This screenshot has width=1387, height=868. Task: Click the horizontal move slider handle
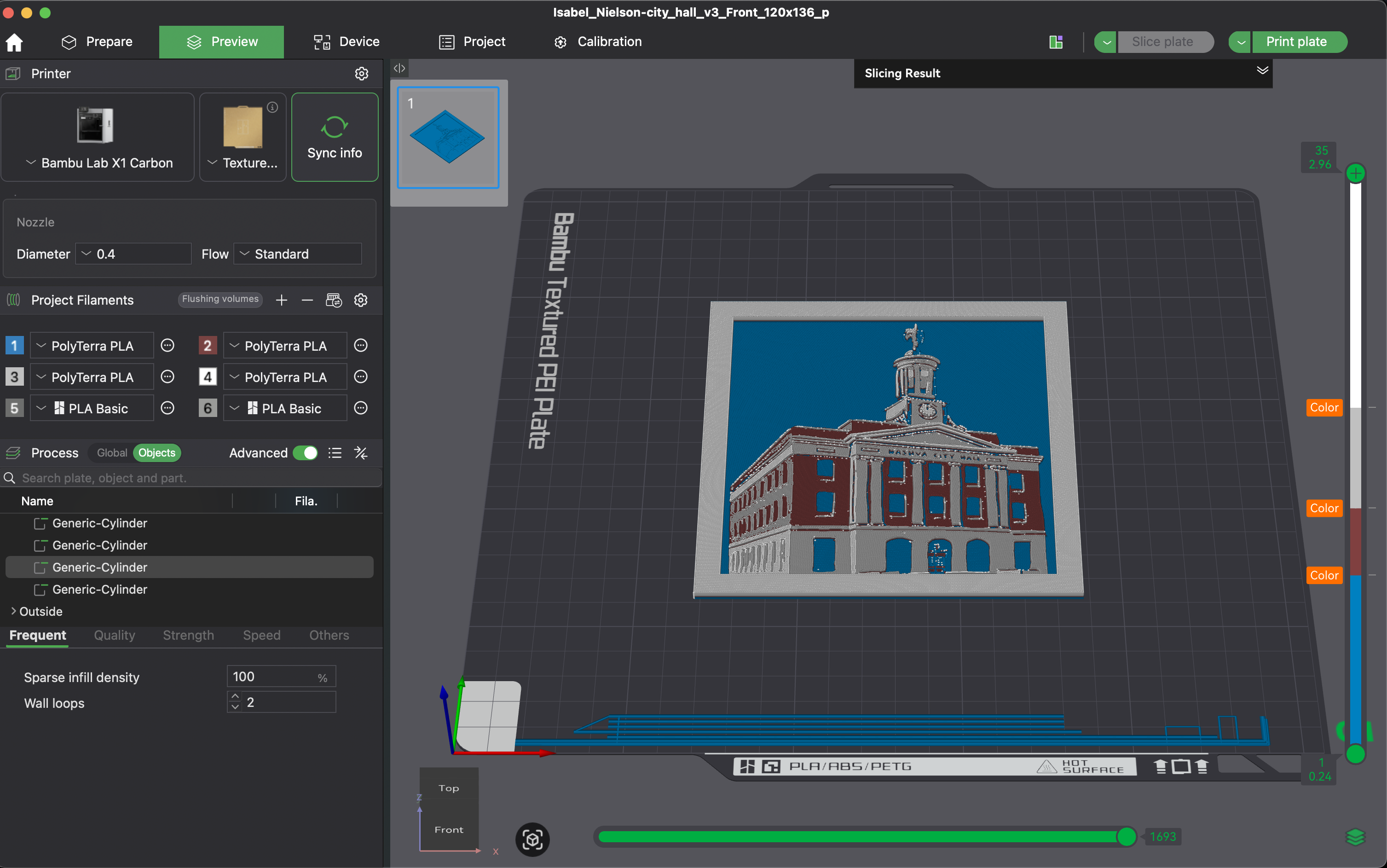point(1127,836)
